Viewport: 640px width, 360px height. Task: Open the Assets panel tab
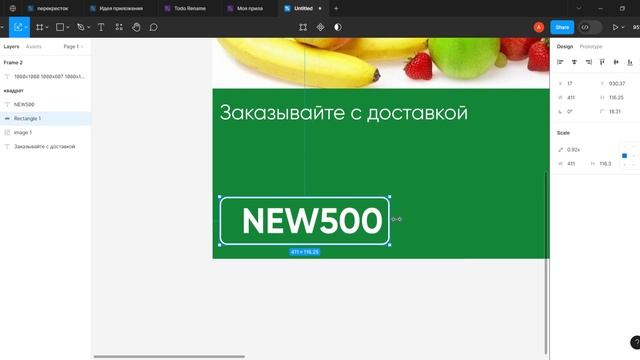pos(33,47)
